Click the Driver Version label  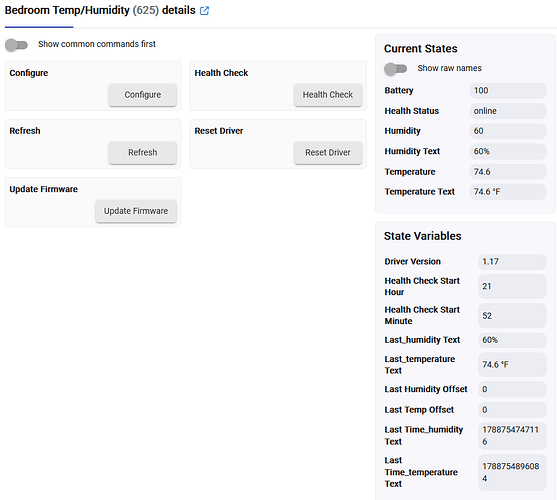[412, 262]
